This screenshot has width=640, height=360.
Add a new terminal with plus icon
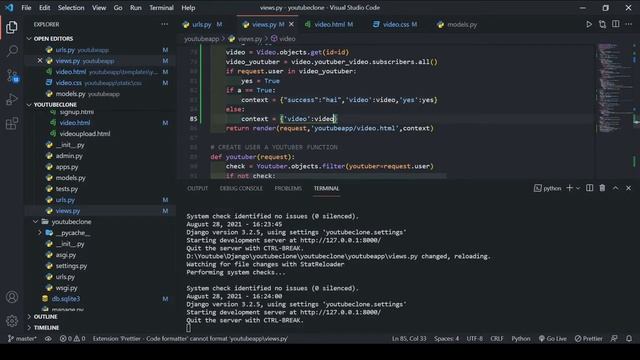click(x=569, y=188)
